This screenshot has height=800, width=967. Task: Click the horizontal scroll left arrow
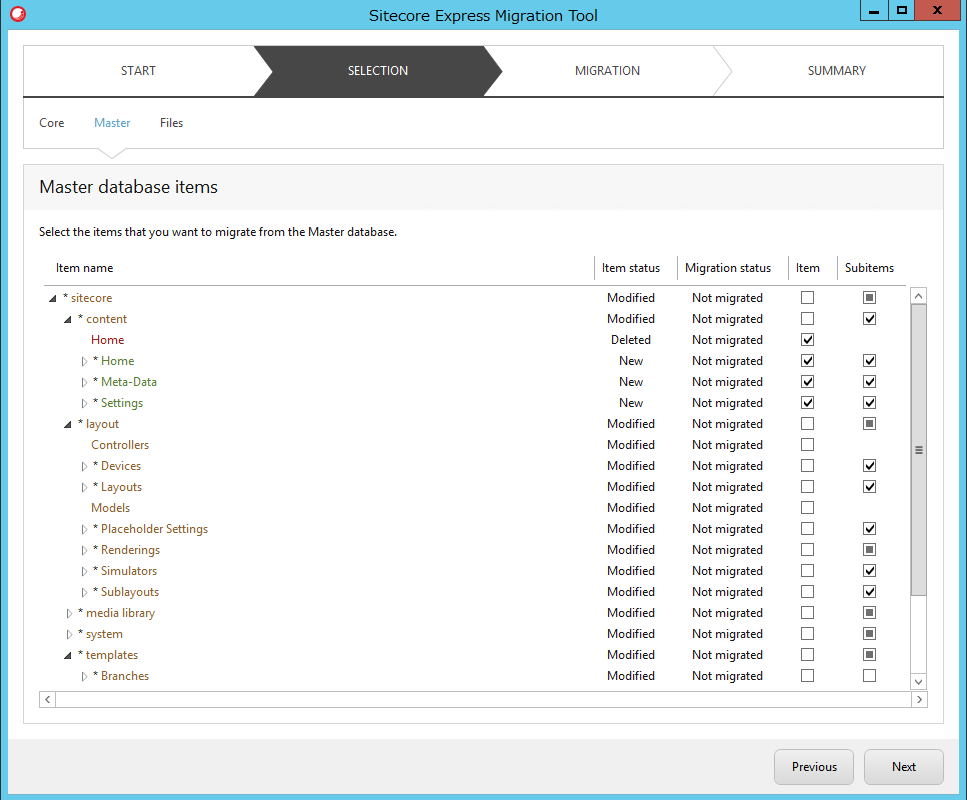(x=47, y=699)
